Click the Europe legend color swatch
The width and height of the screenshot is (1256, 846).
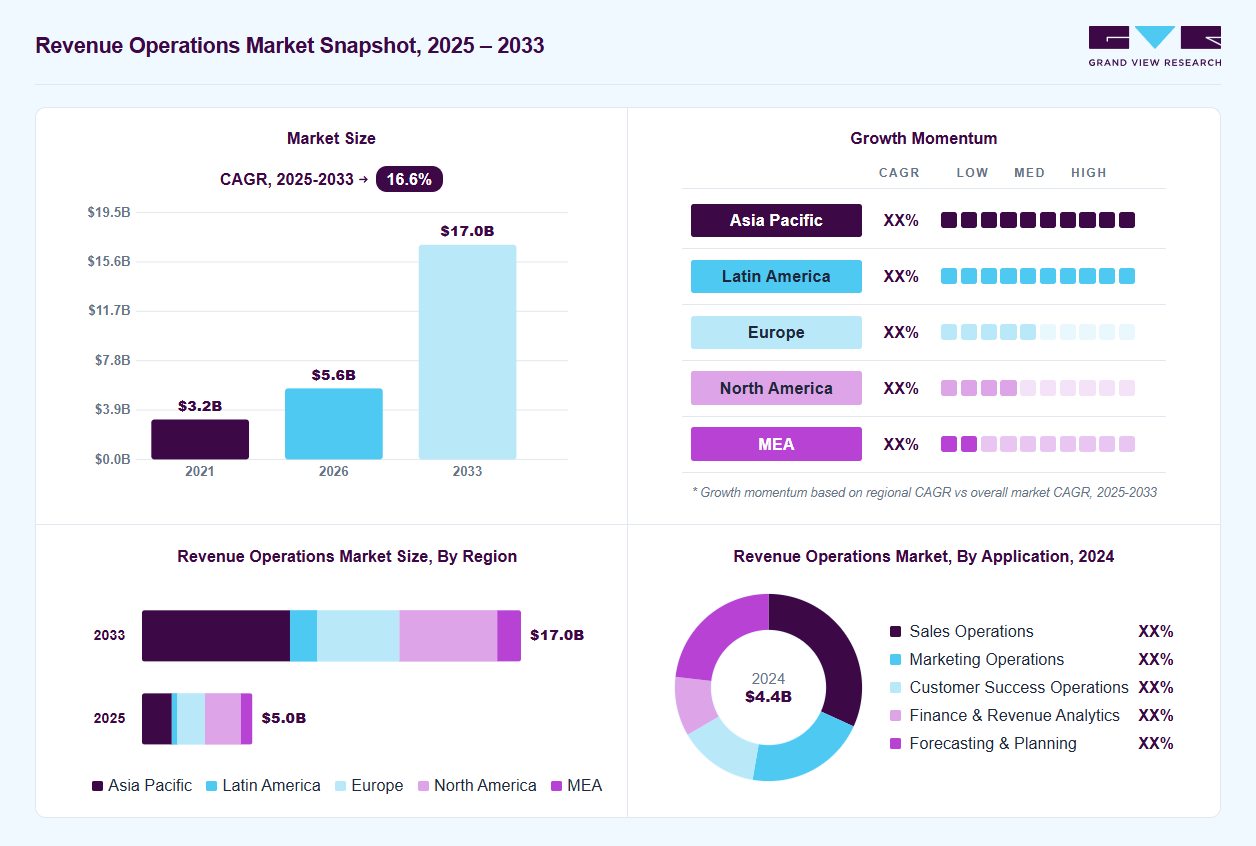(340, 786)
